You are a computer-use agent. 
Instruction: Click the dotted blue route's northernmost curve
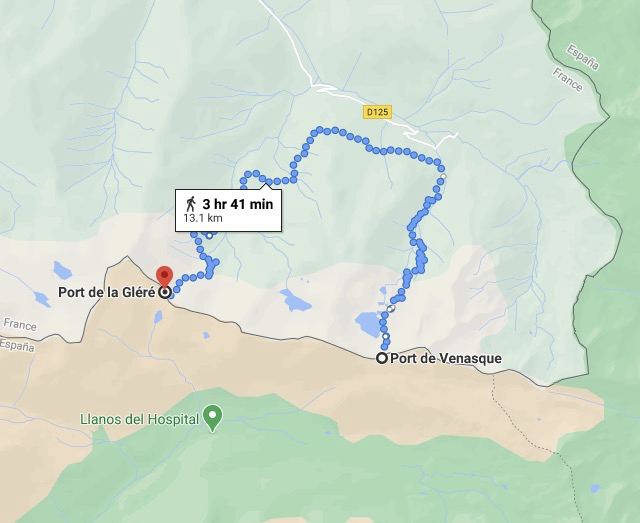point(327,131)
